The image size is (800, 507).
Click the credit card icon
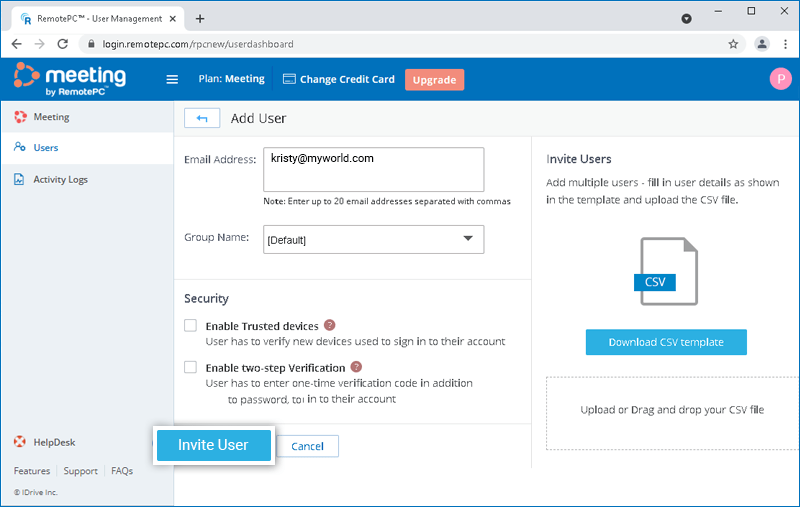[x=289, y=79]
